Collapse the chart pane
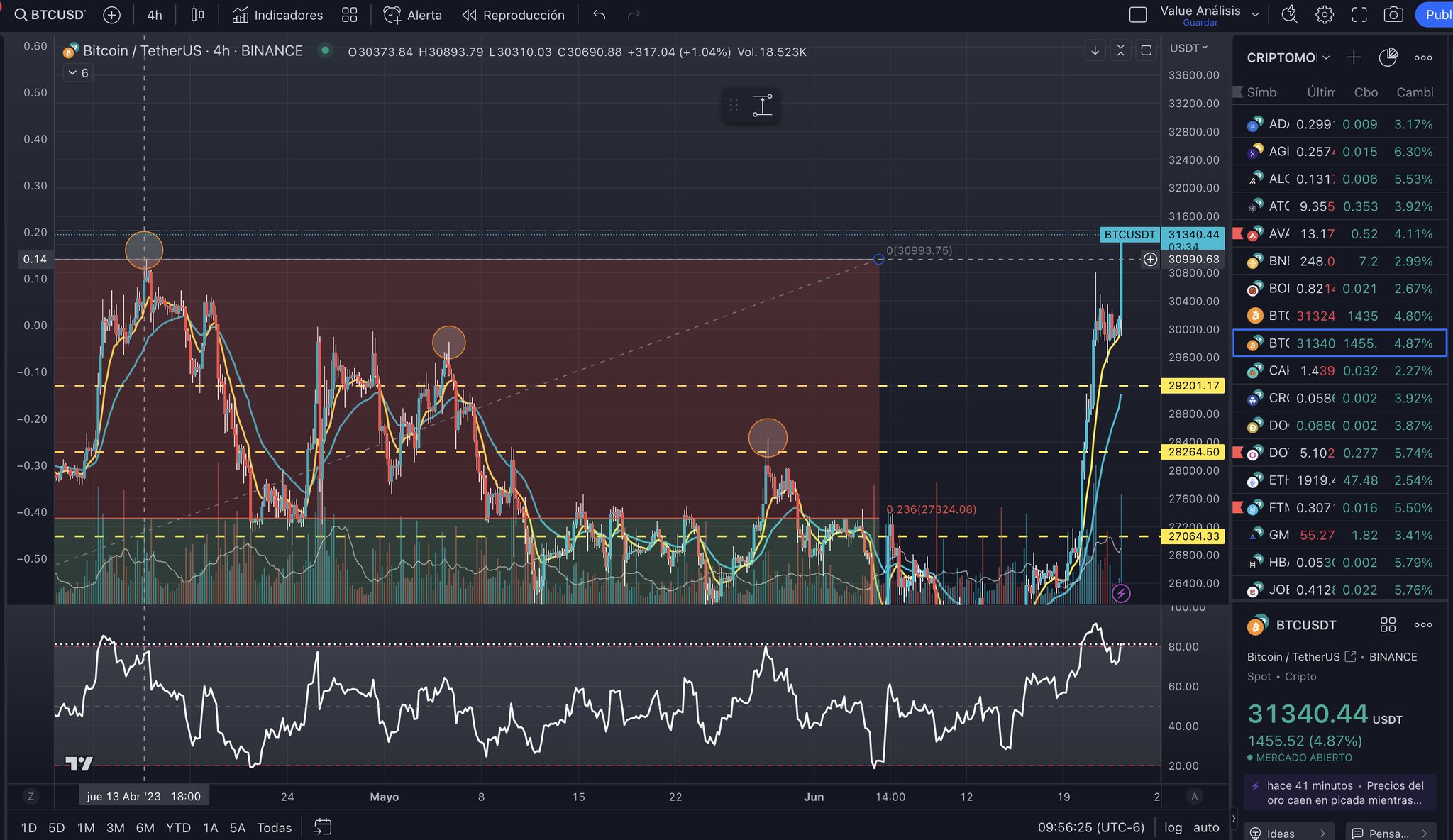This screenshot has height=840, width=1453. pyautogui.click(x=1120, y=50)
